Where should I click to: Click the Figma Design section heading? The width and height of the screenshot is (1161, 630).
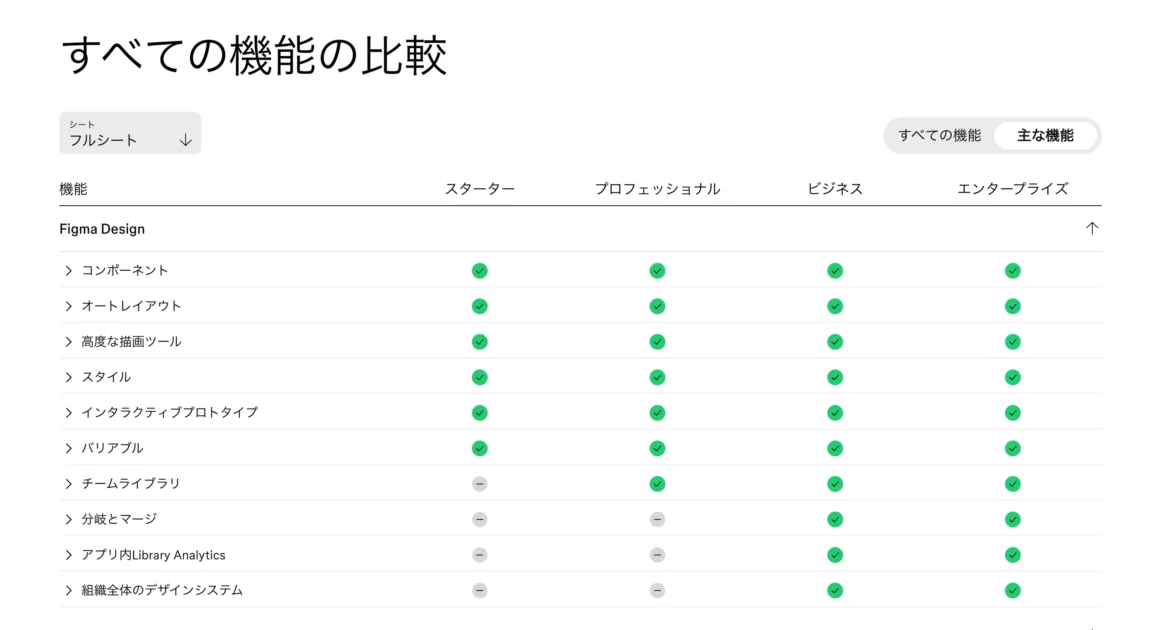[x=102, y=229]
